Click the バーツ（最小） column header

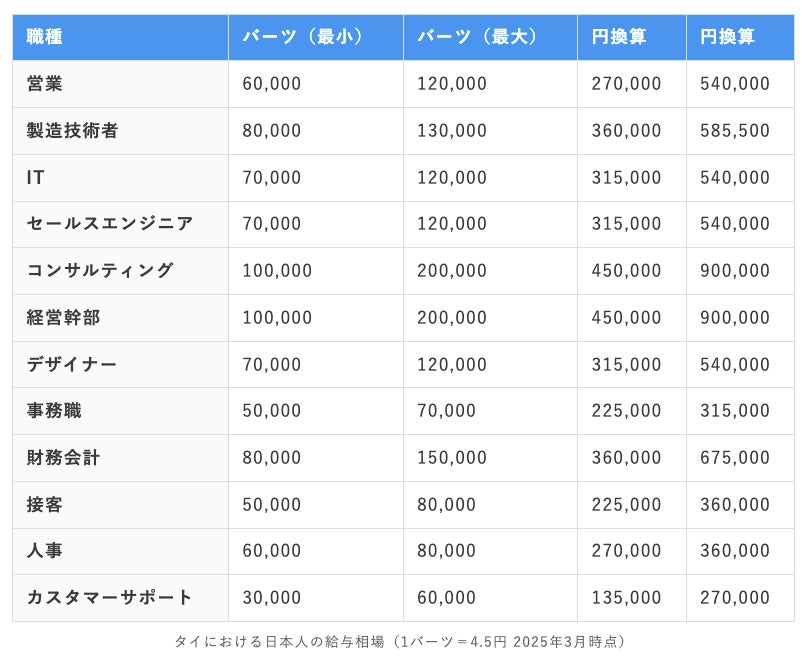(x=302, y=37)
